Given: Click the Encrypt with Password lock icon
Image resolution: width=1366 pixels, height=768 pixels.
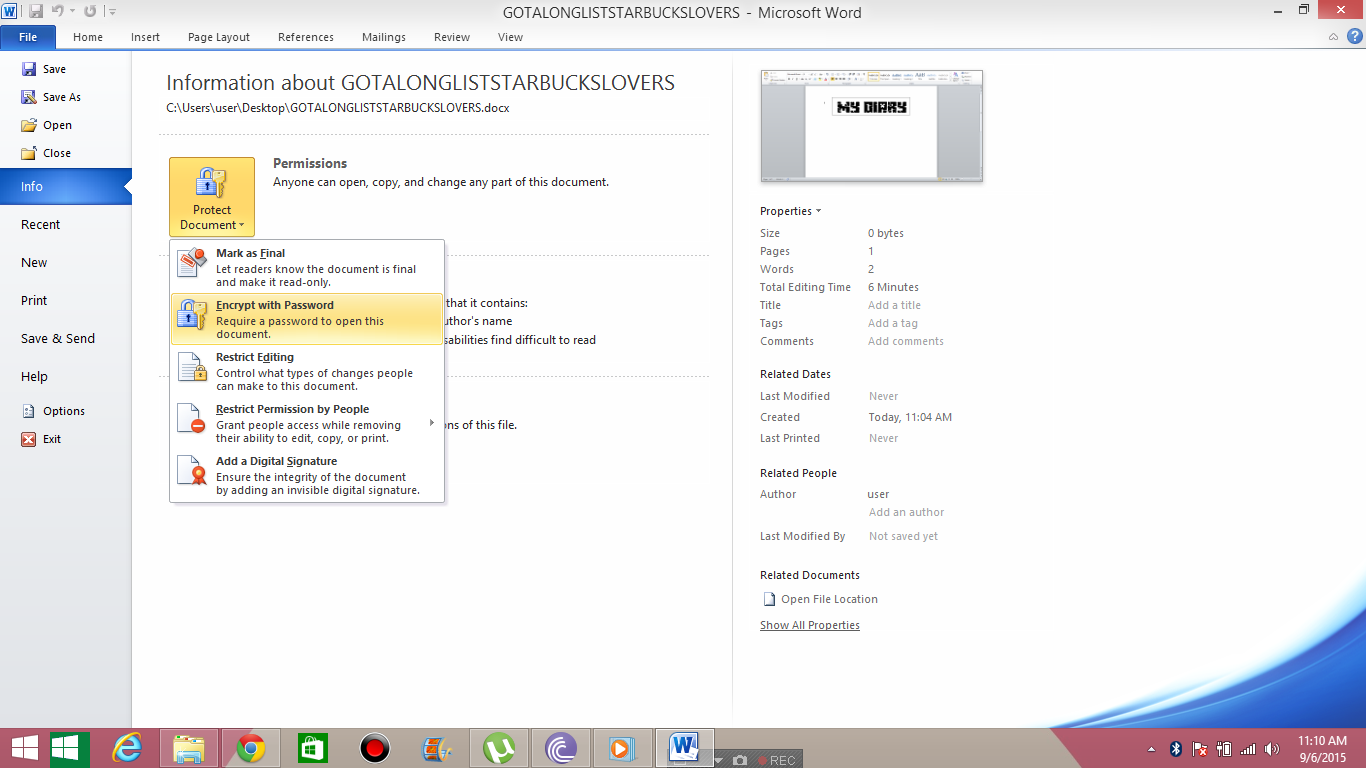Looking at the screenshot, I should [192, 315].
